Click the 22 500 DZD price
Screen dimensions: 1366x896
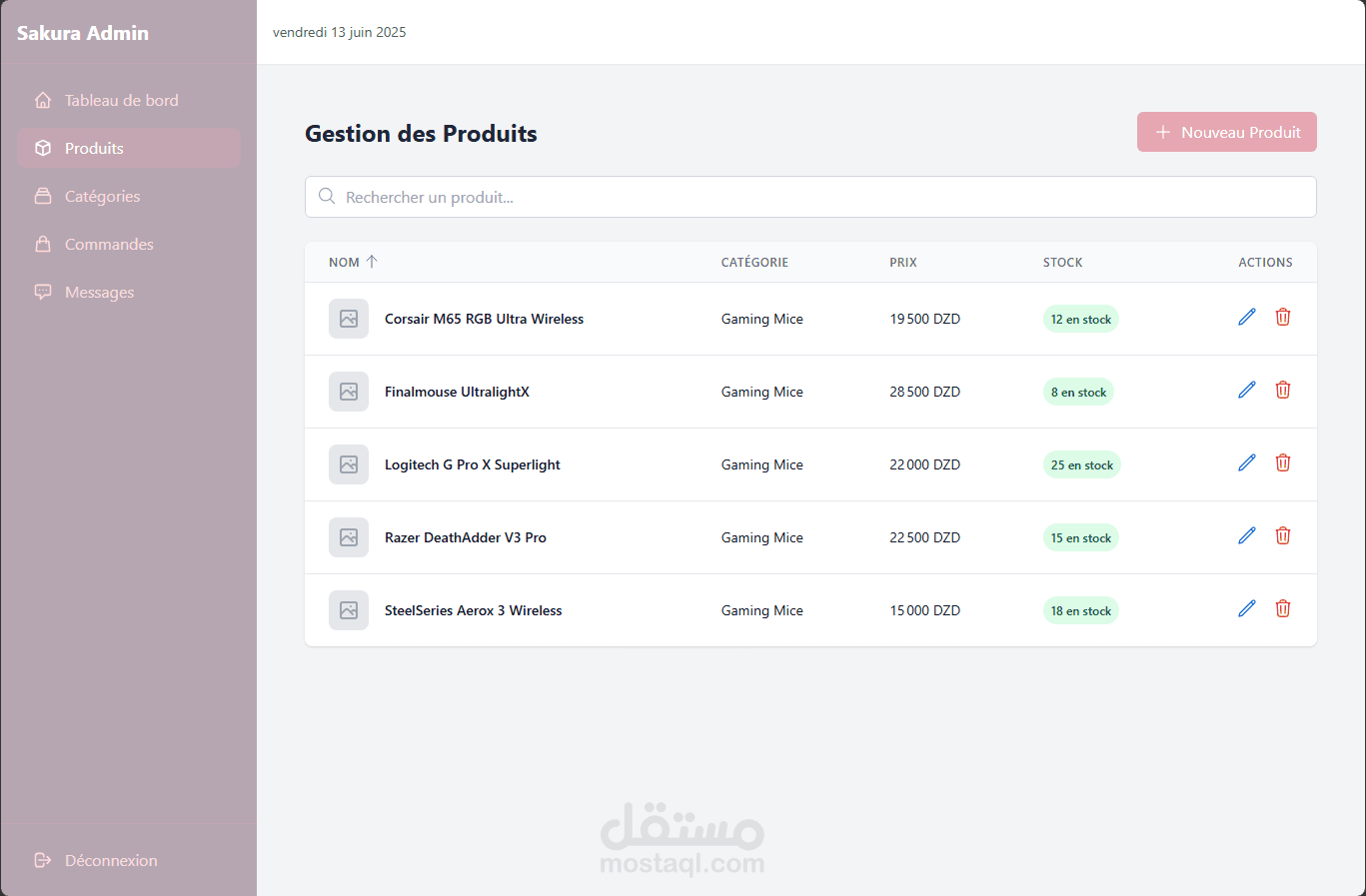925,537
